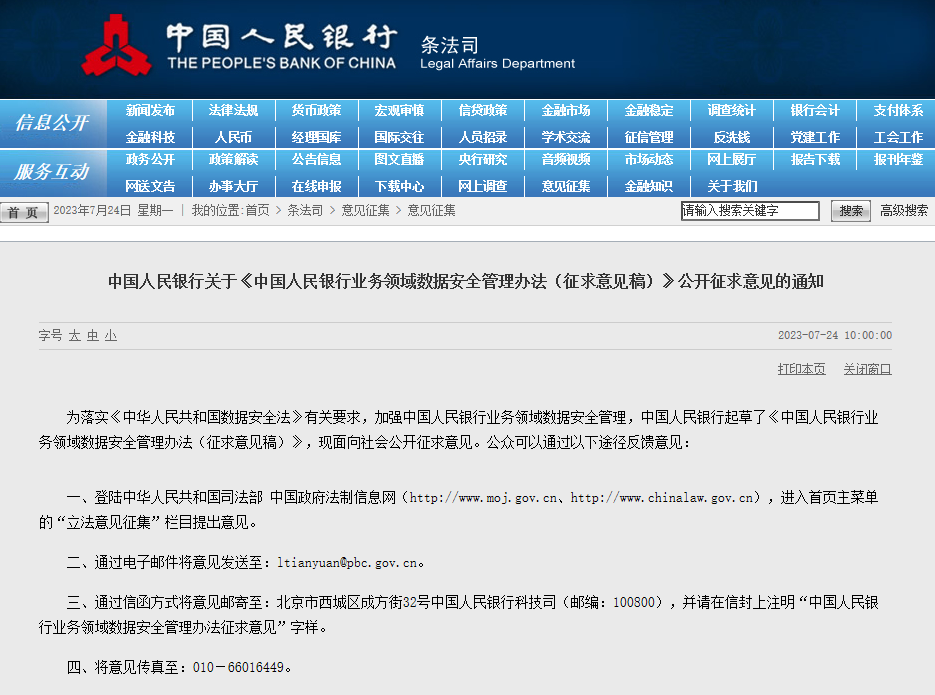935x695 pixels.
Task: Open the 支付体系 navigation item
Action: (x=898, y=111)
